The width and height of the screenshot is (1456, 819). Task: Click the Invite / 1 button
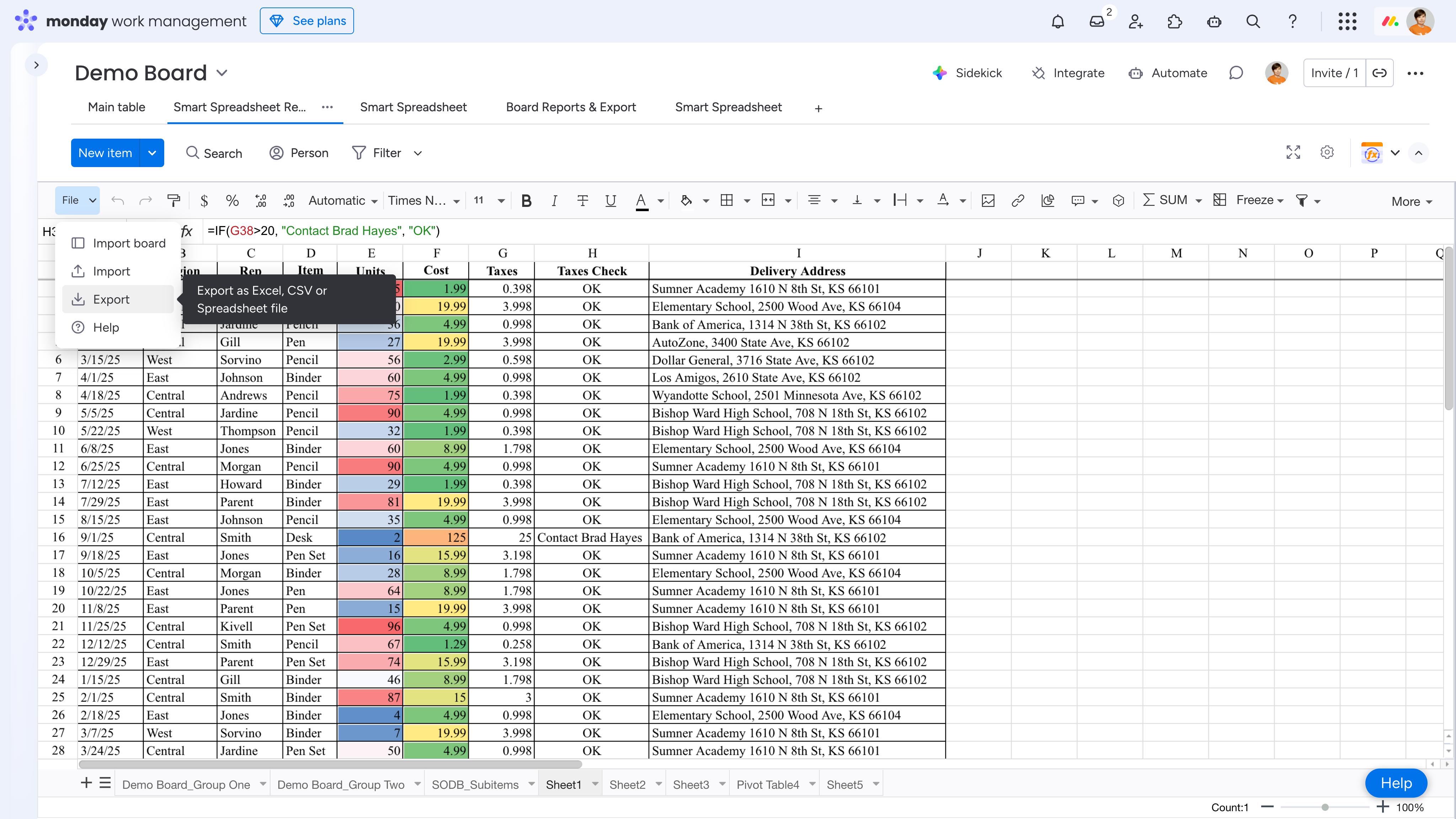coord(1334,73)
